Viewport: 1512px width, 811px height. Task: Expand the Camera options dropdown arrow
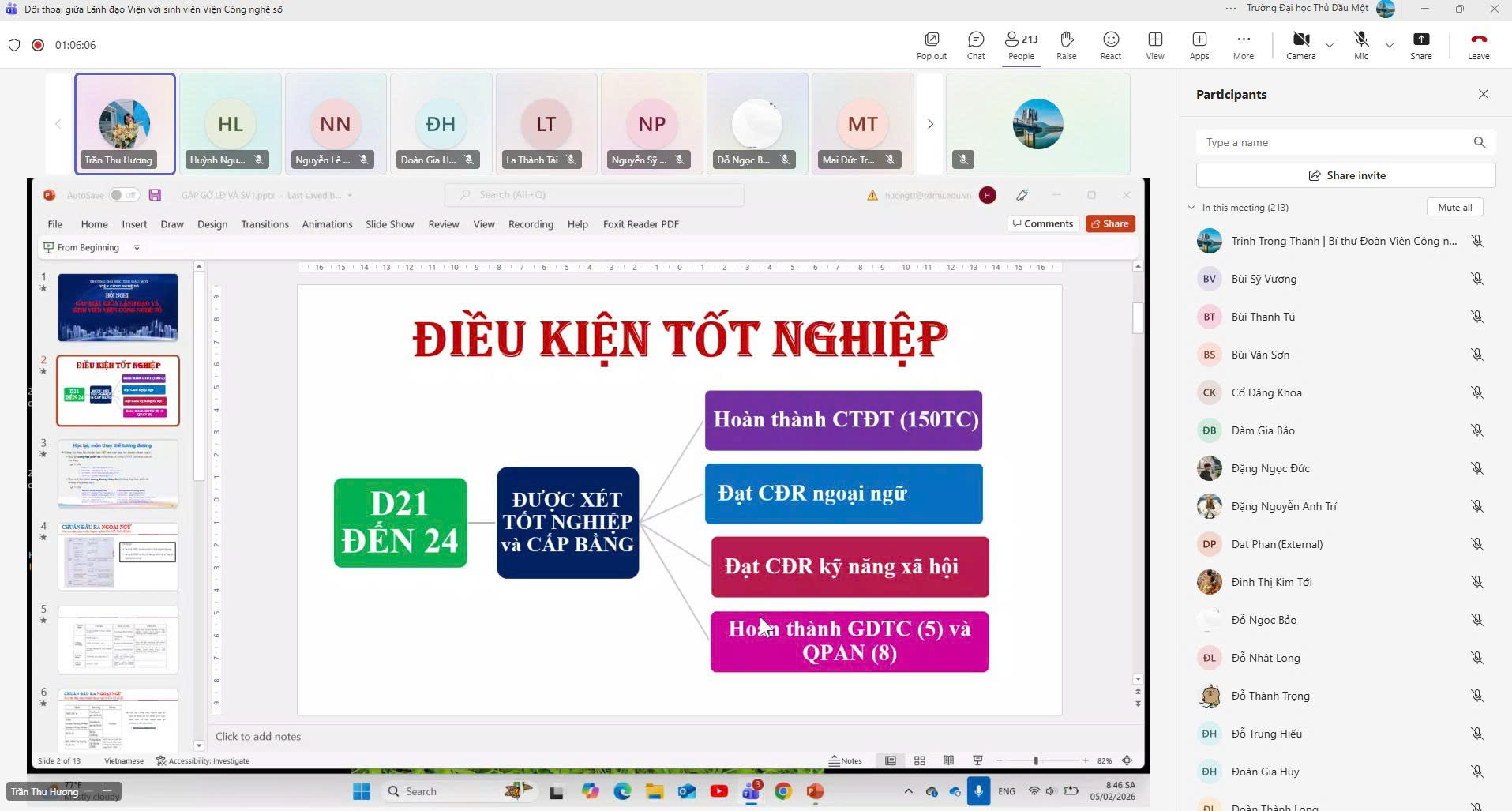point(1330,45)
